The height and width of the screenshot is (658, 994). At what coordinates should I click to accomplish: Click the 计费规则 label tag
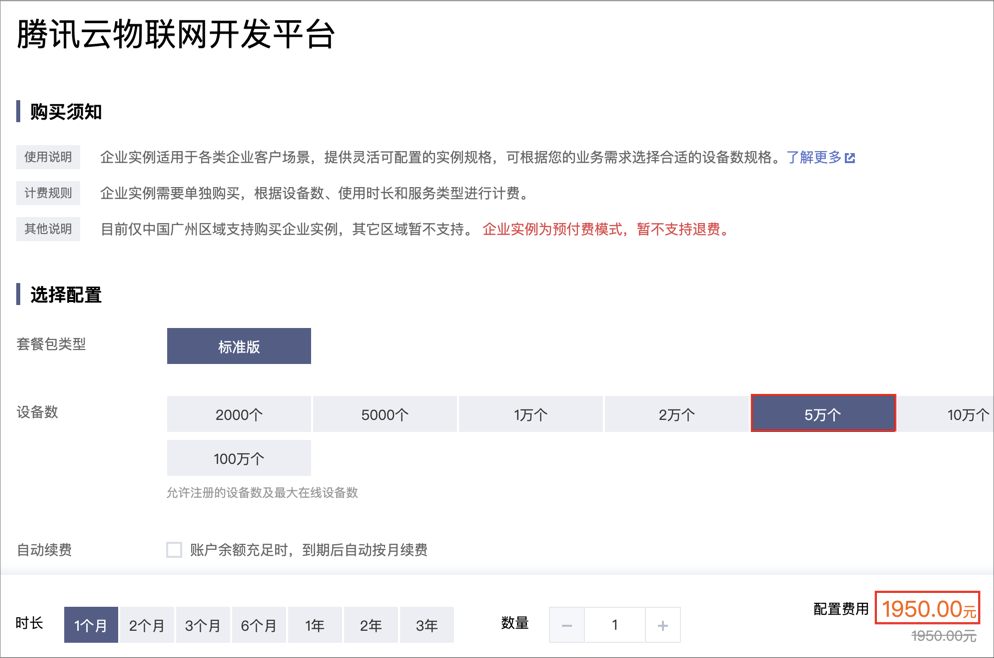click(x=48, y=193)
